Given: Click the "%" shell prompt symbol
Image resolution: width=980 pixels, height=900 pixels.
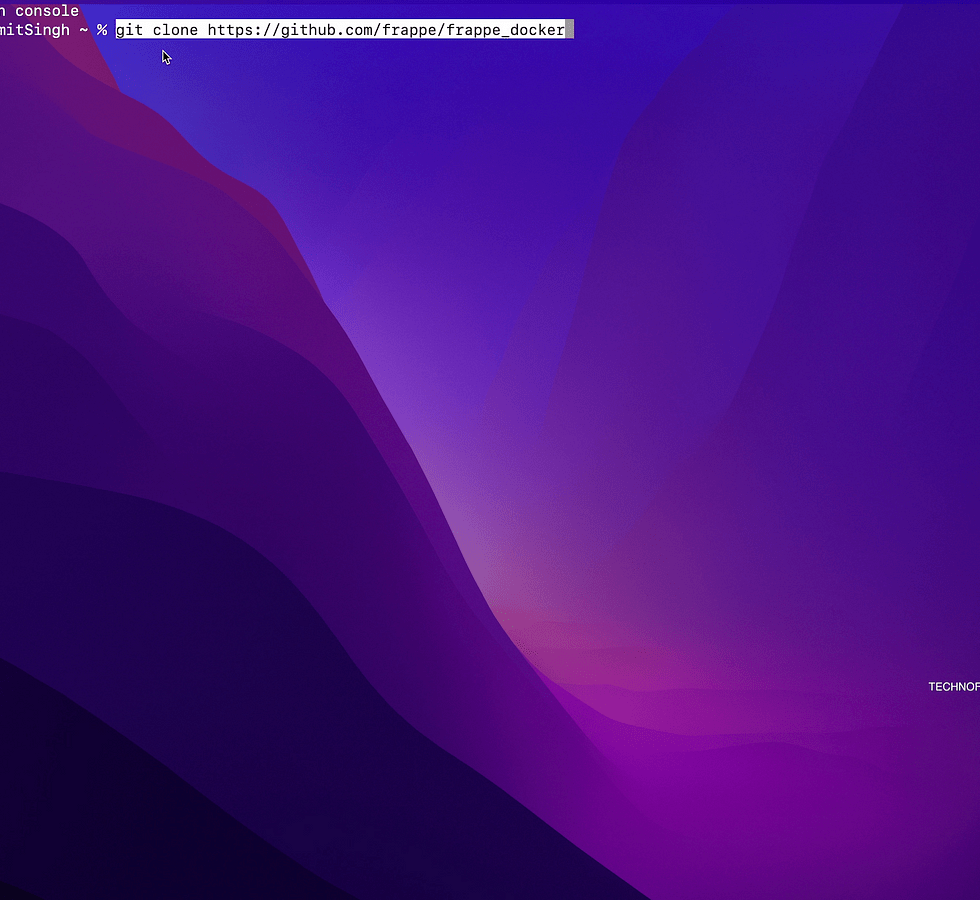Looking at the screenshot, I should point(102,30).
